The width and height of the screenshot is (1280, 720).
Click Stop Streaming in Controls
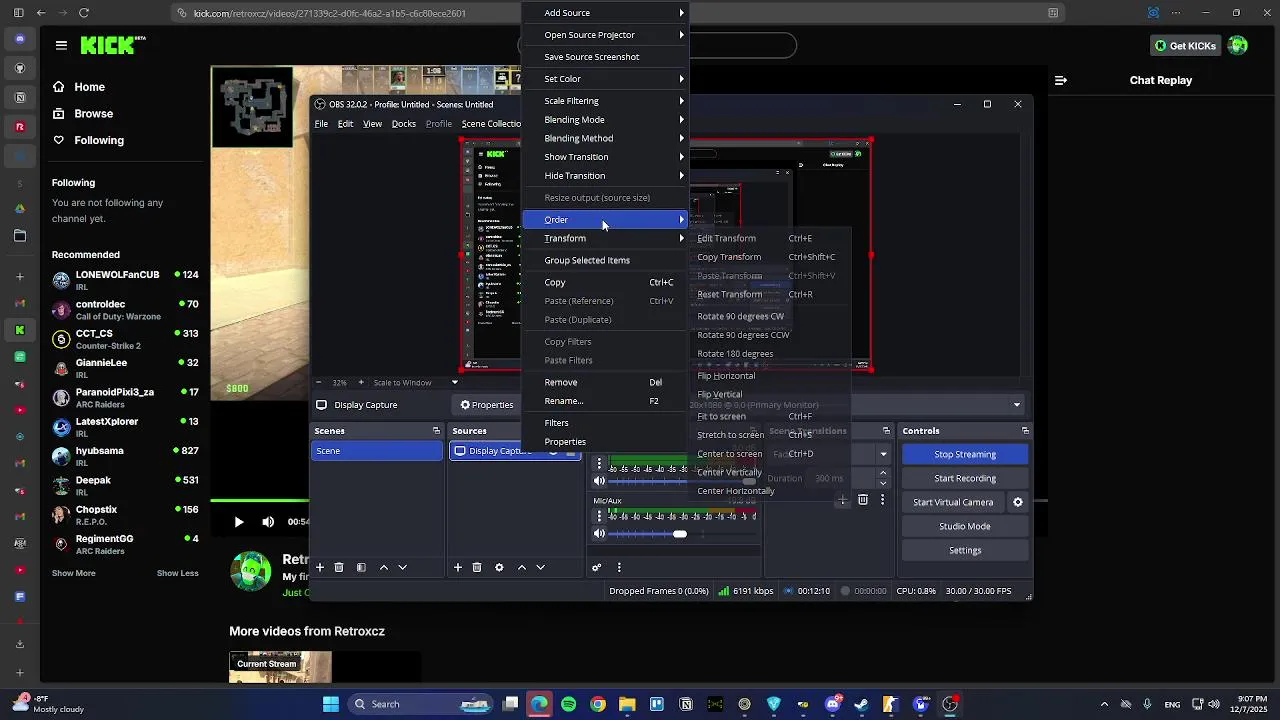965,454
